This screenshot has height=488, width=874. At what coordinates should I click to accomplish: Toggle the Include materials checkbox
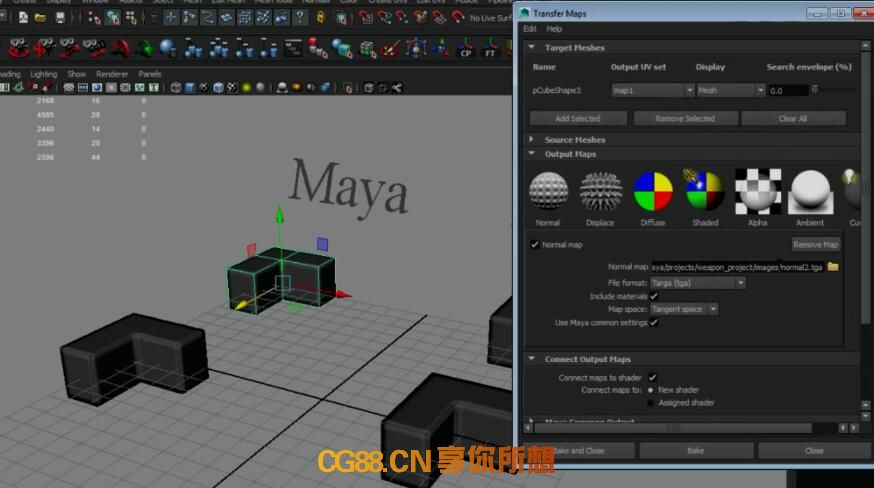[654, 296]
